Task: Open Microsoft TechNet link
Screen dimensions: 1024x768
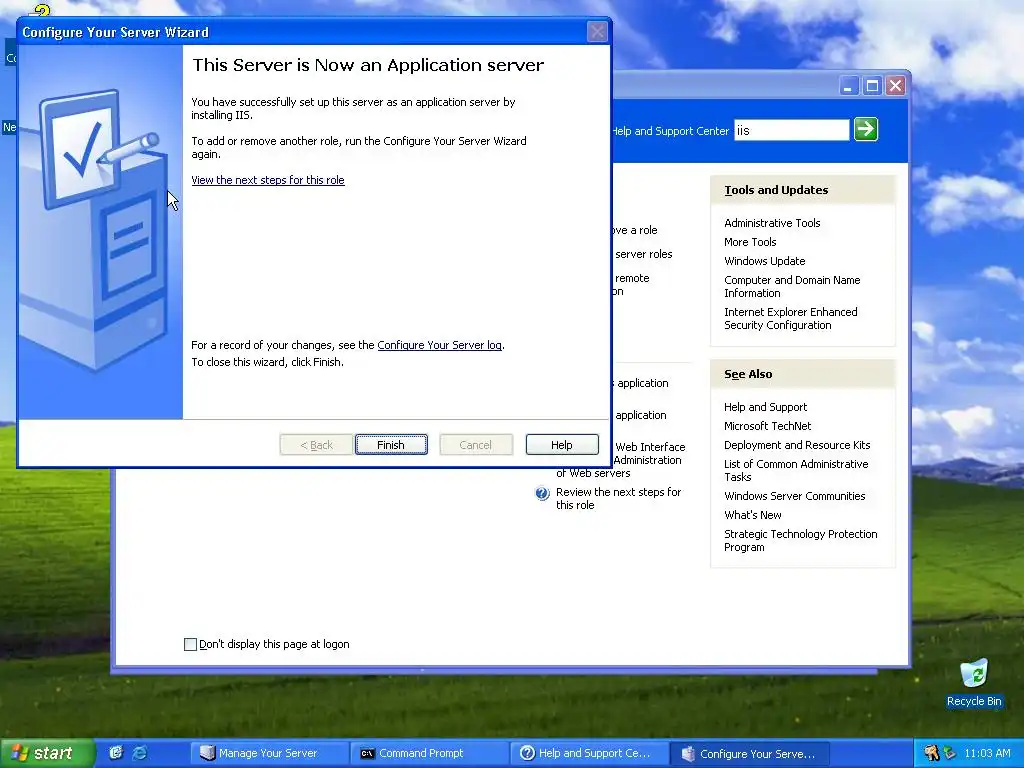Action: 767,426
